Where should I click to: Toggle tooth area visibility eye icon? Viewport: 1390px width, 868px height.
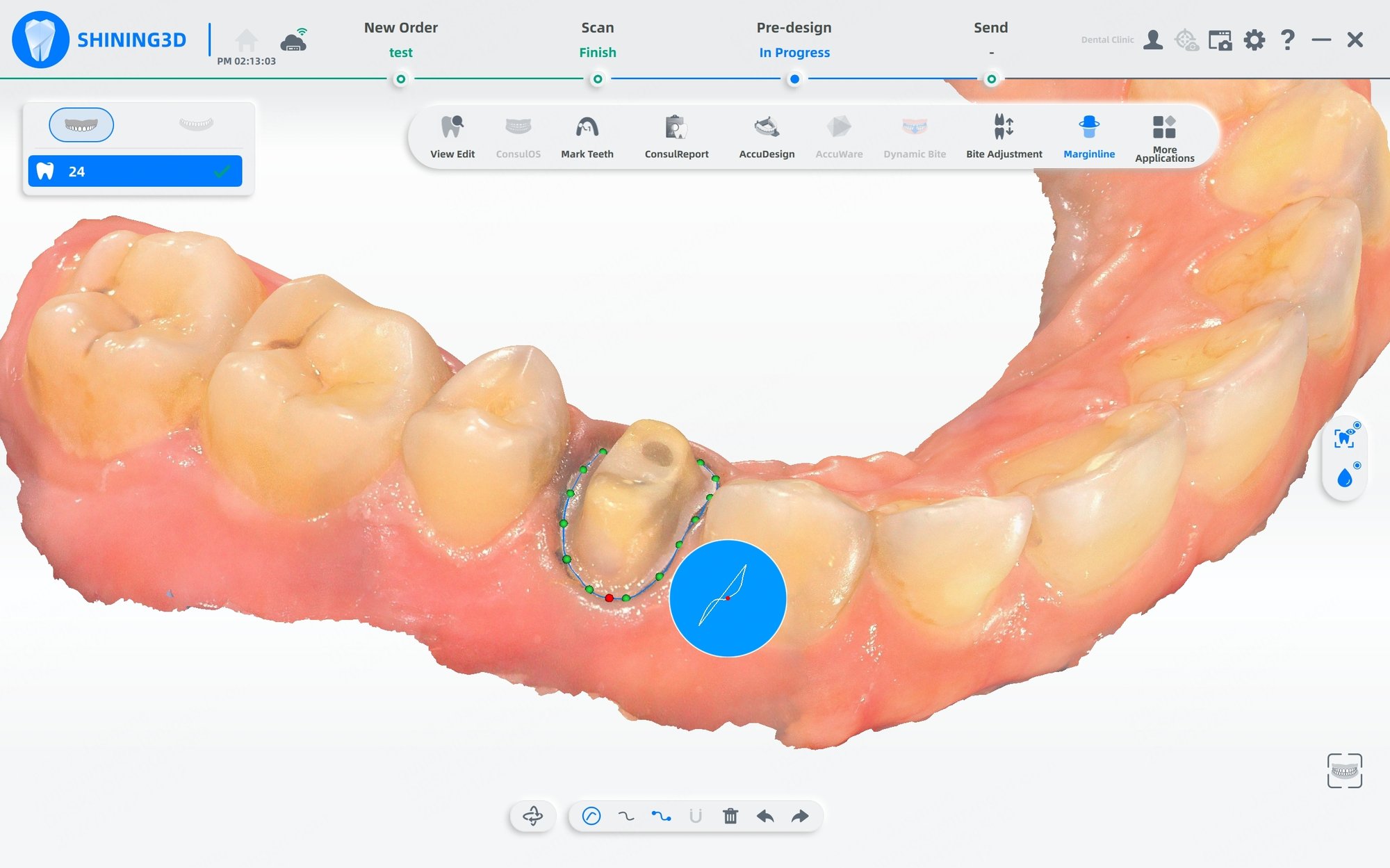1346,436
